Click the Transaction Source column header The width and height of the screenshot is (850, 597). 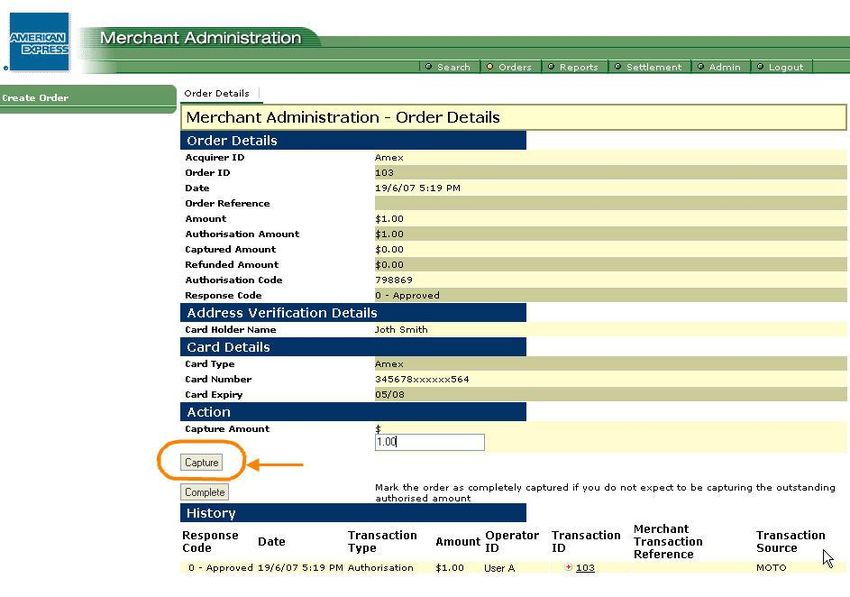[790, 541]
